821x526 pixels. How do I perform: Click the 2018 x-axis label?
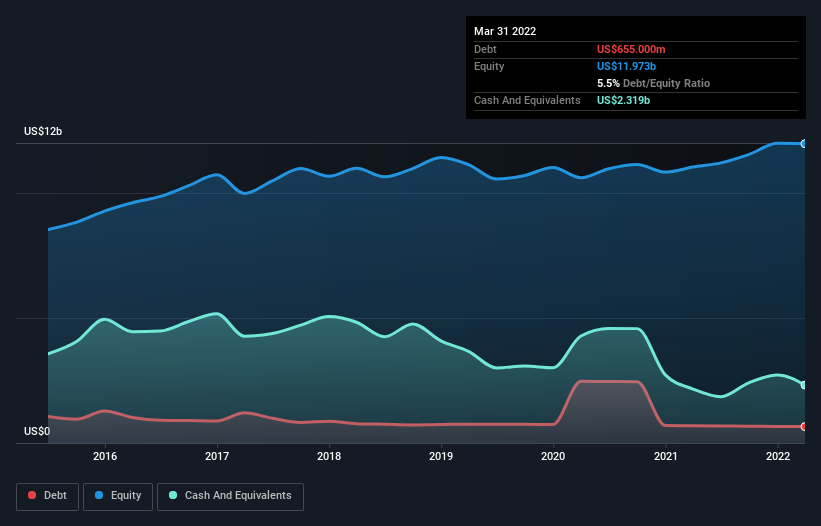[329, 456]
